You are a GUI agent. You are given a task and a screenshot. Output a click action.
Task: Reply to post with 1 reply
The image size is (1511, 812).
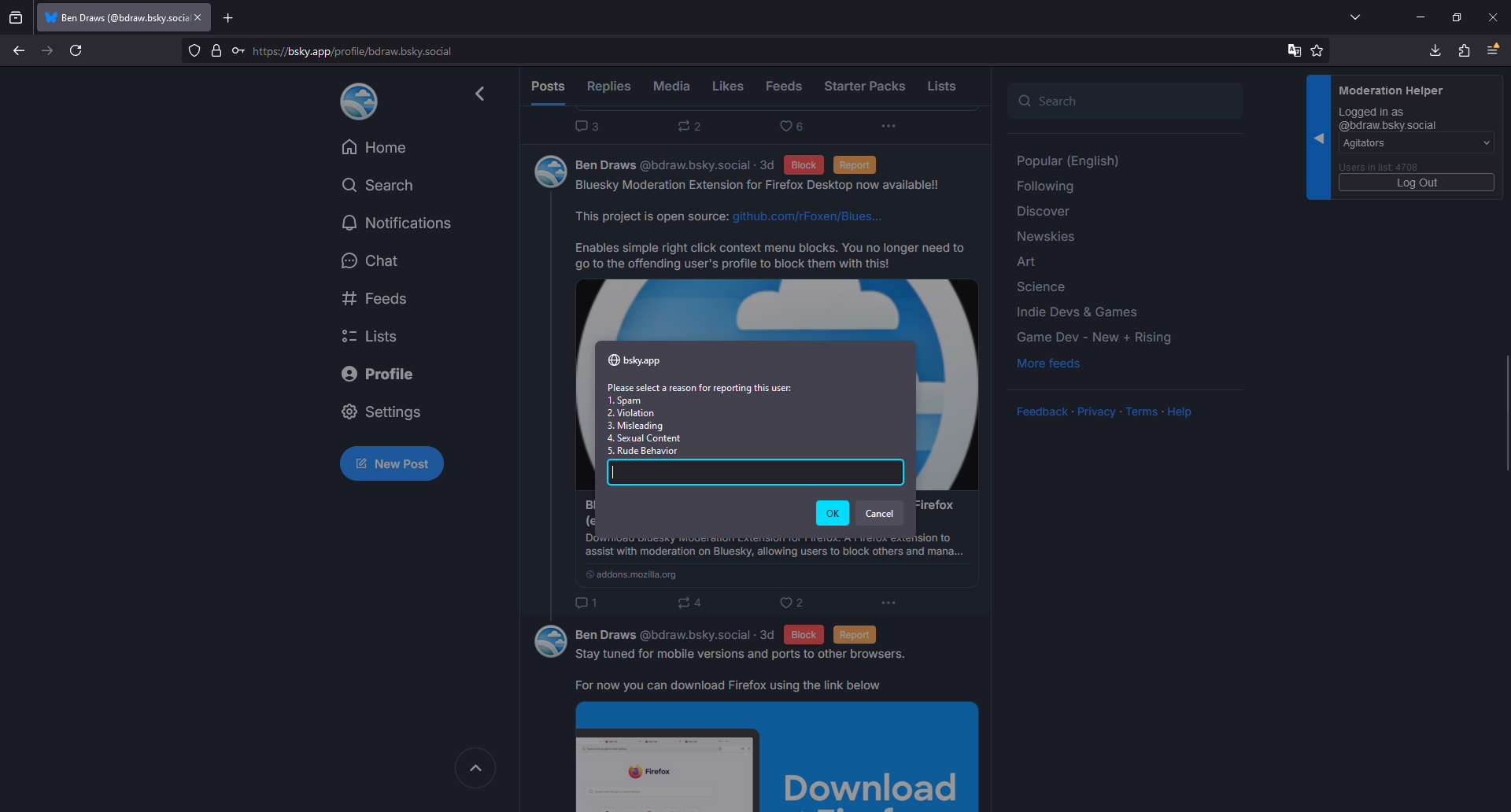[586, 603]
